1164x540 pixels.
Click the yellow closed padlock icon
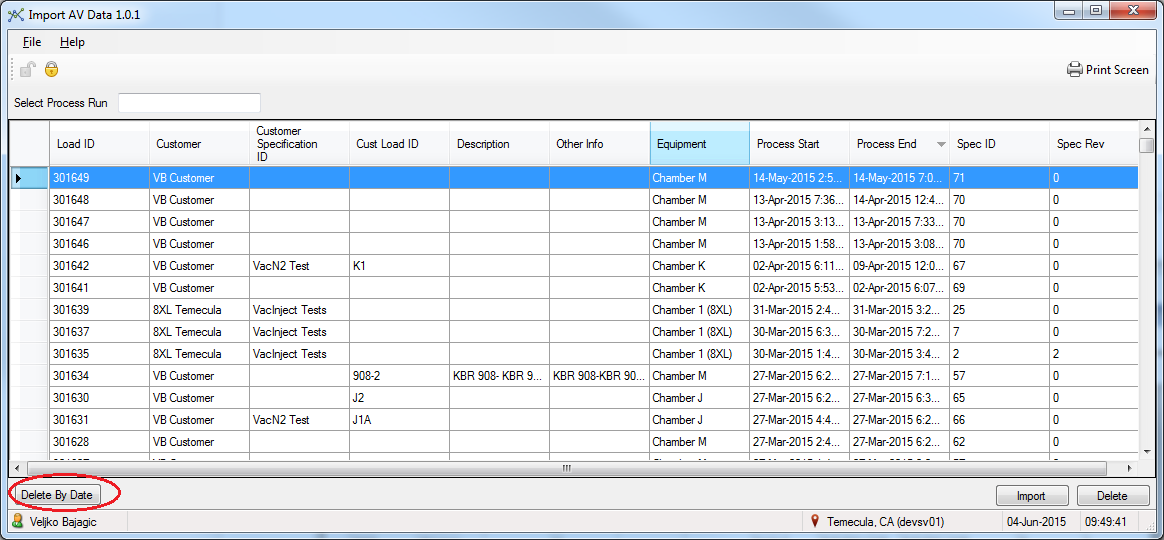click(51, 69)
